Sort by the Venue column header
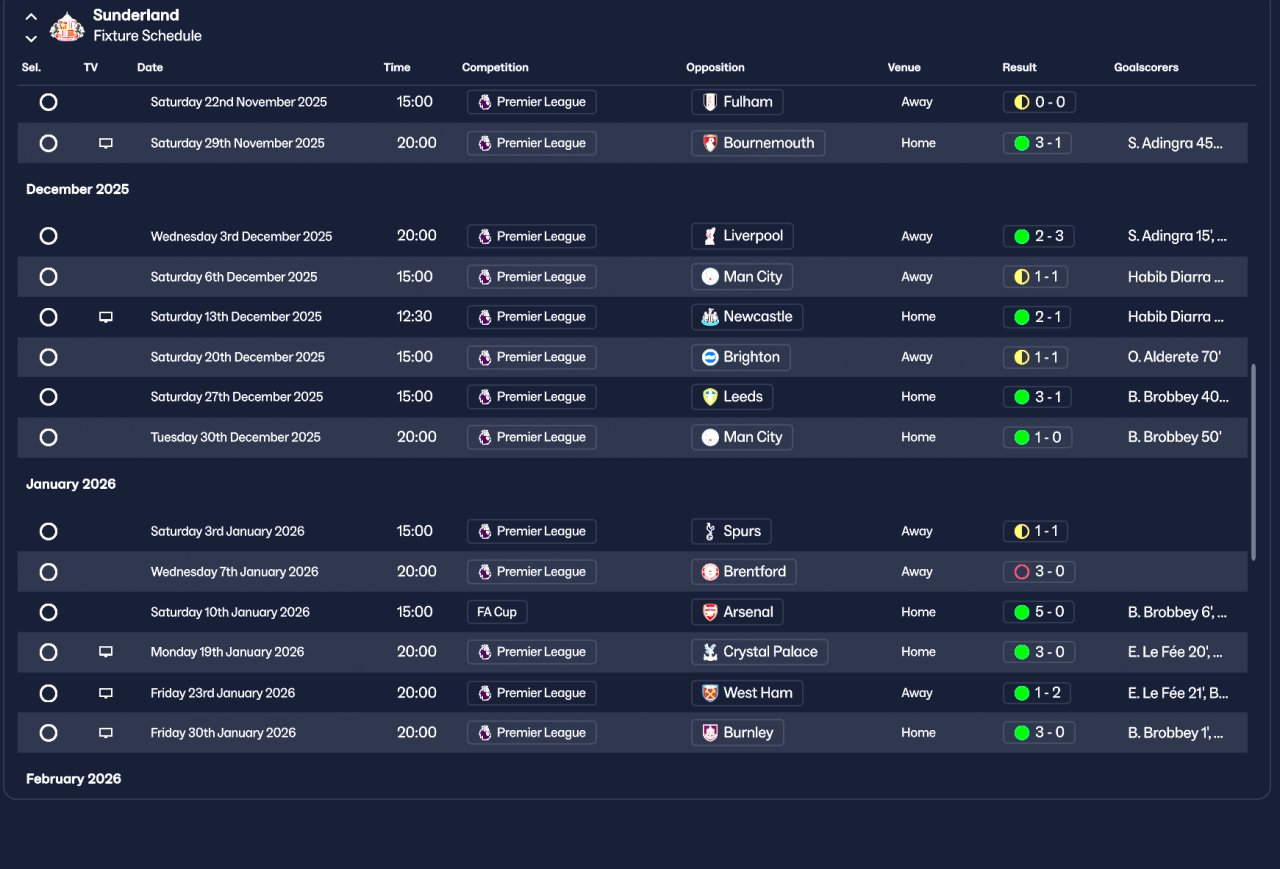Screen dimensions: 1280x869 coord(904,68)
